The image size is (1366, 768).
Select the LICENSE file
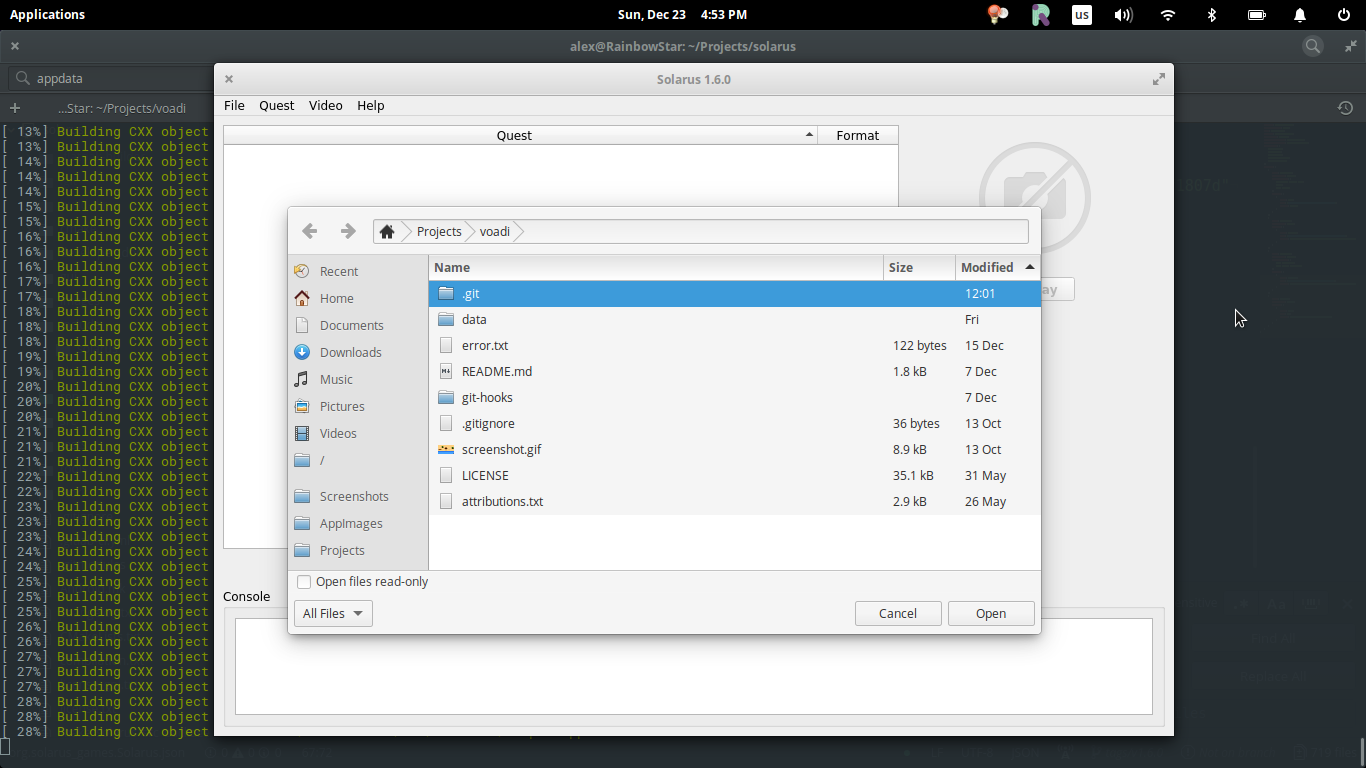735,476
